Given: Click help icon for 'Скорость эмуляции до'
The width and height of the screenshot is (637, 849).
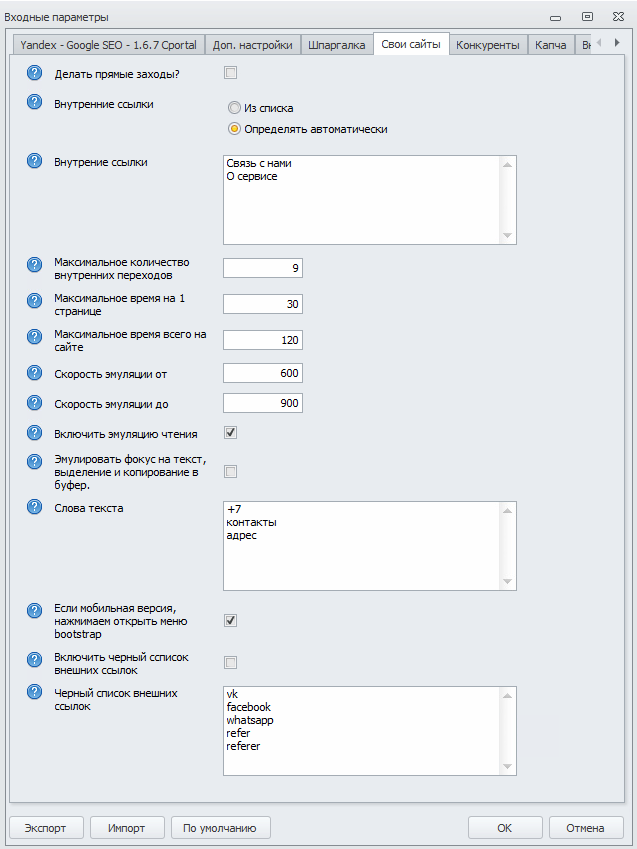Looking at the screenshot, I should 35,402.
